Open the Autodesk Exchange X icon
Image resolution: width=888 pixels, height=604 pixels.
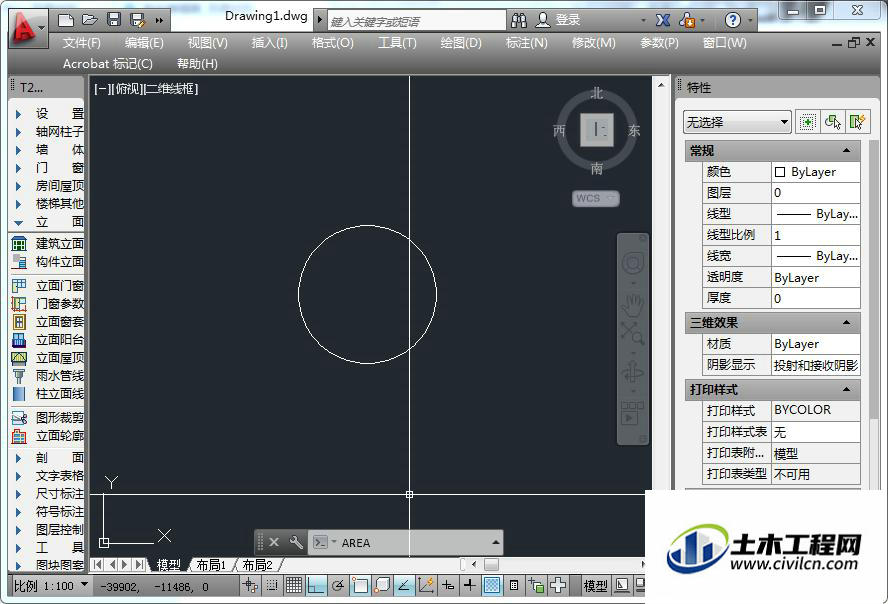[x=663, y=20]
